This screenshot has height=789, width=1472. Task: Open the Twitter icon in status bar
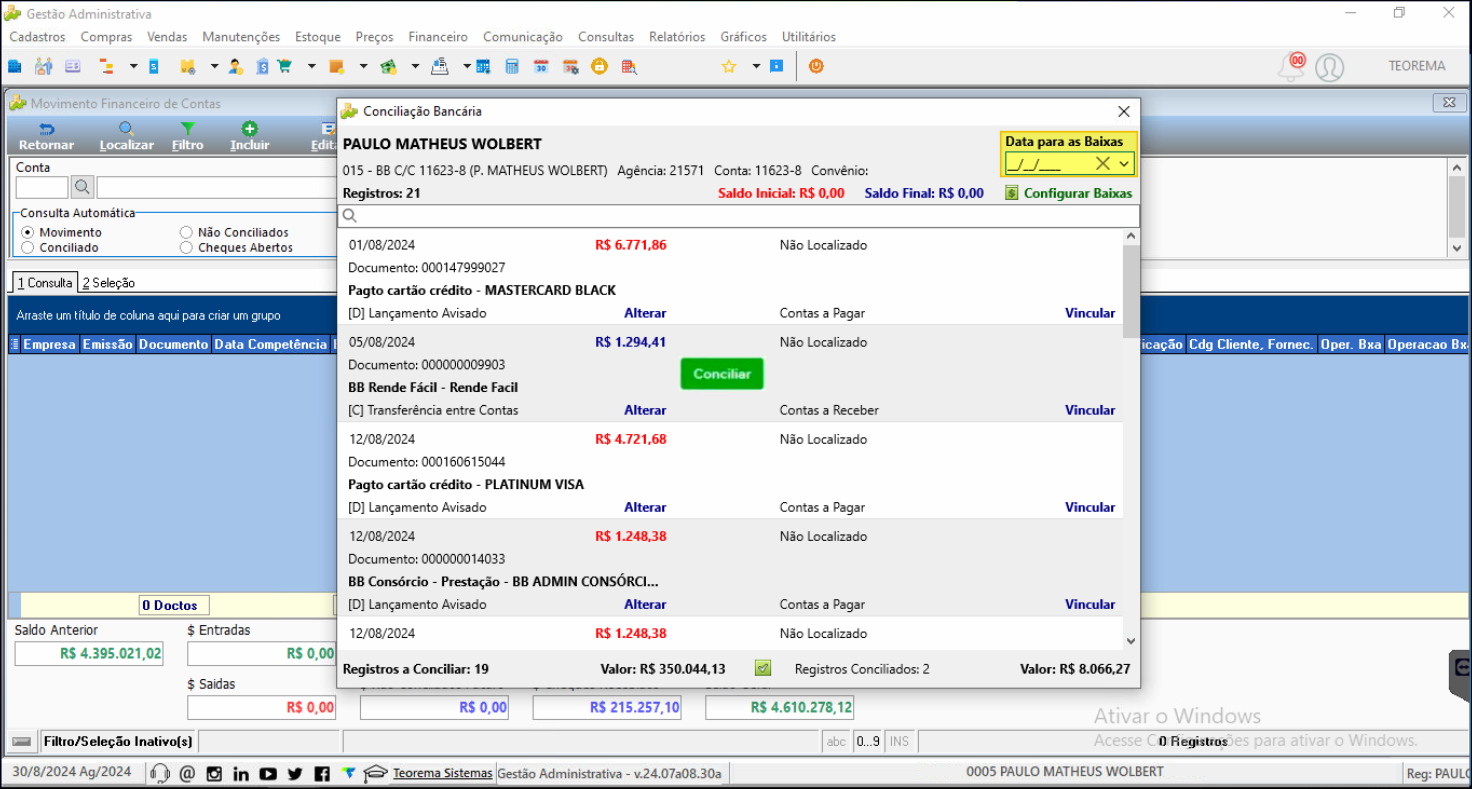click(x=295, y=773)
